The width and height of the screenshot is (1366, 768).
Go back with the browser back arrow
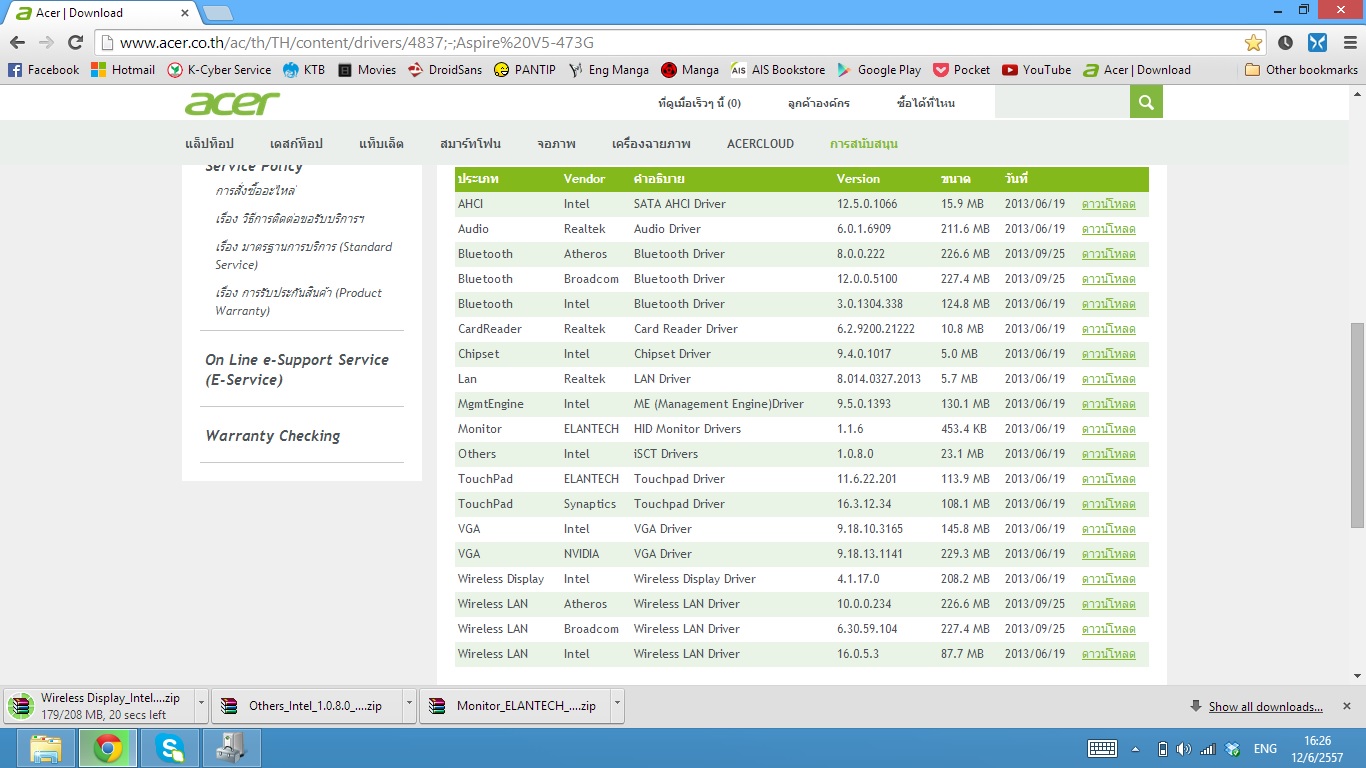pos(17,43)
